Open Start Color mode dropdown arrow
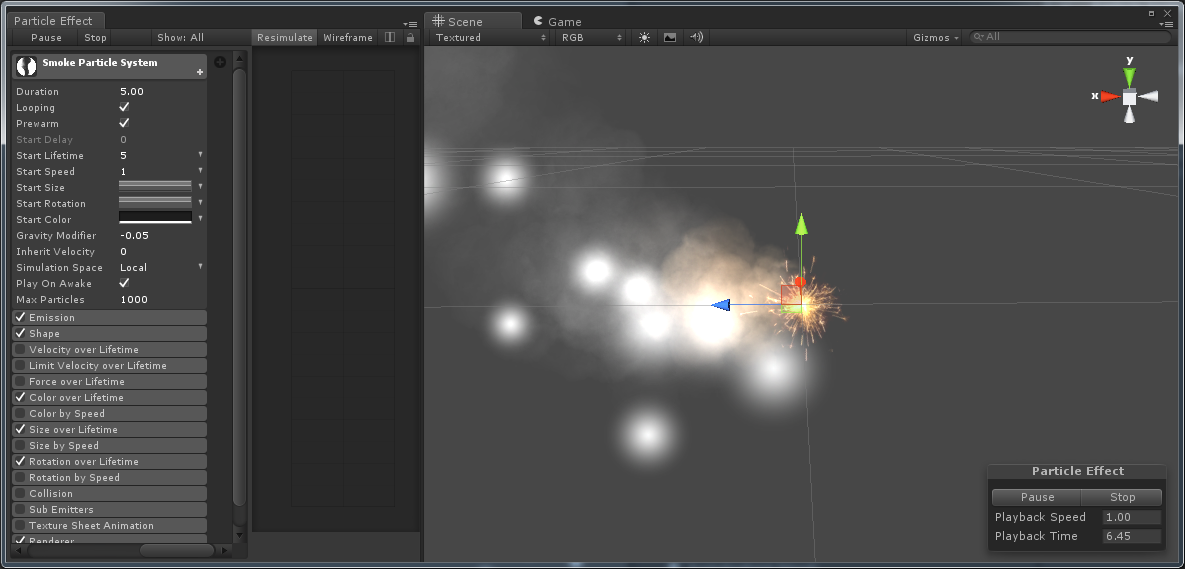This screenshot has width=1185, height=569. [200, 218]
